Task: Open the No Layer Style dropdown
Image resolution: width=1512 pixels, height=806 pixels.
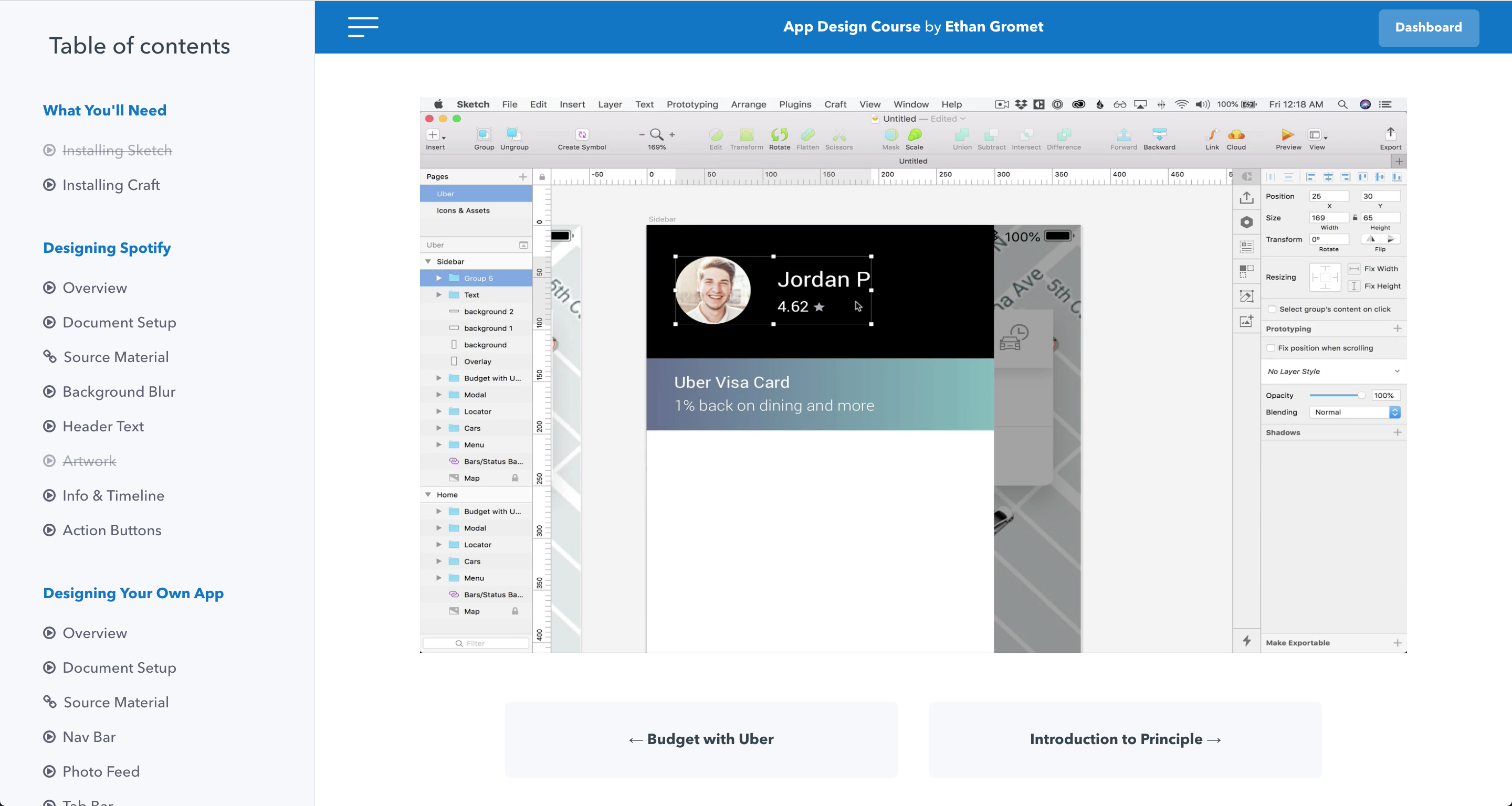Action: tap(1332, 372)
